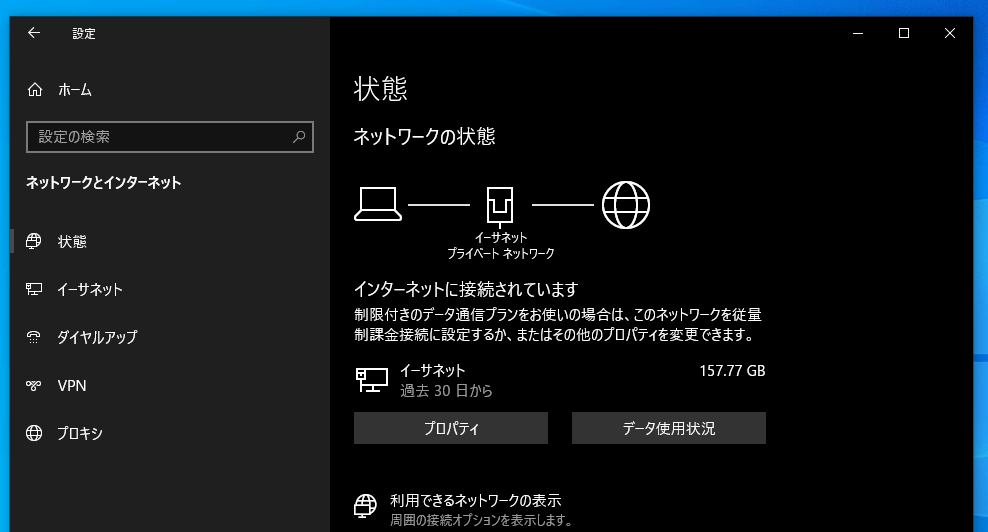Close the Settings window

point(950,33)
